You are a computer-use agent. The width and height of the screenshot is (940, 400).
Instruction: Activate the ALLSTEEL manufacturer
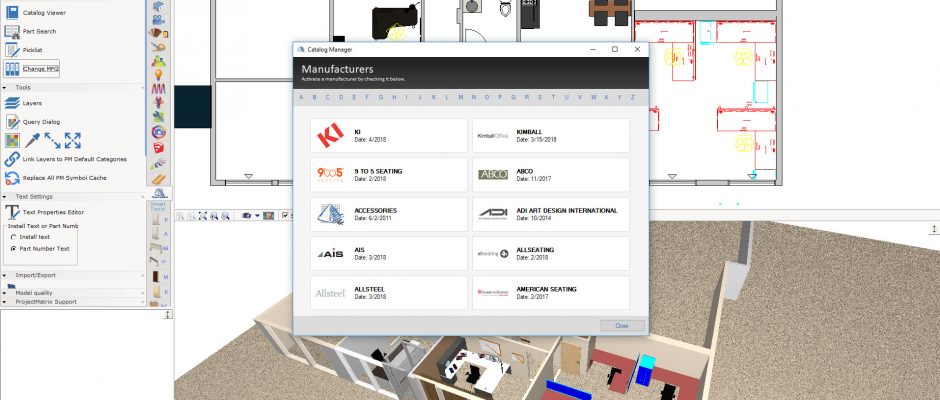(x=388, y=293)
